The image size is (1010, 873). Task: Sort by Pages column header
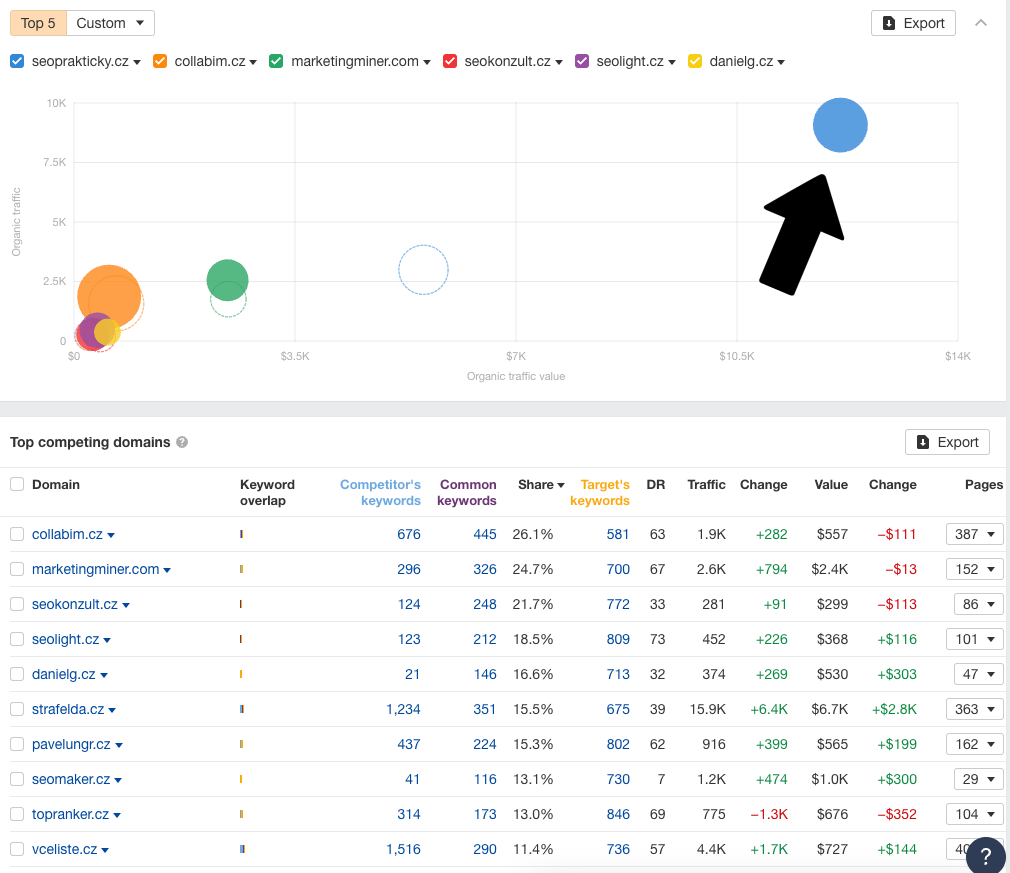click(x=984, y=484)
